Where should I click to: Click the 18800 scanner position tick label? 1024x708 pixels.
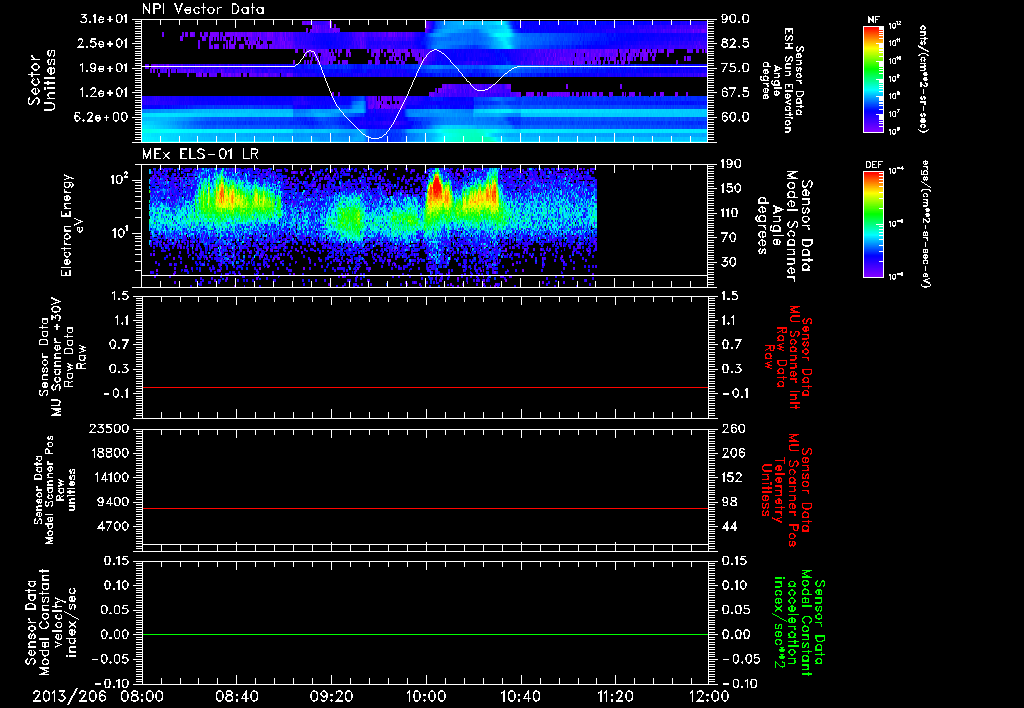pyautogui.click(x=110, y=453)
